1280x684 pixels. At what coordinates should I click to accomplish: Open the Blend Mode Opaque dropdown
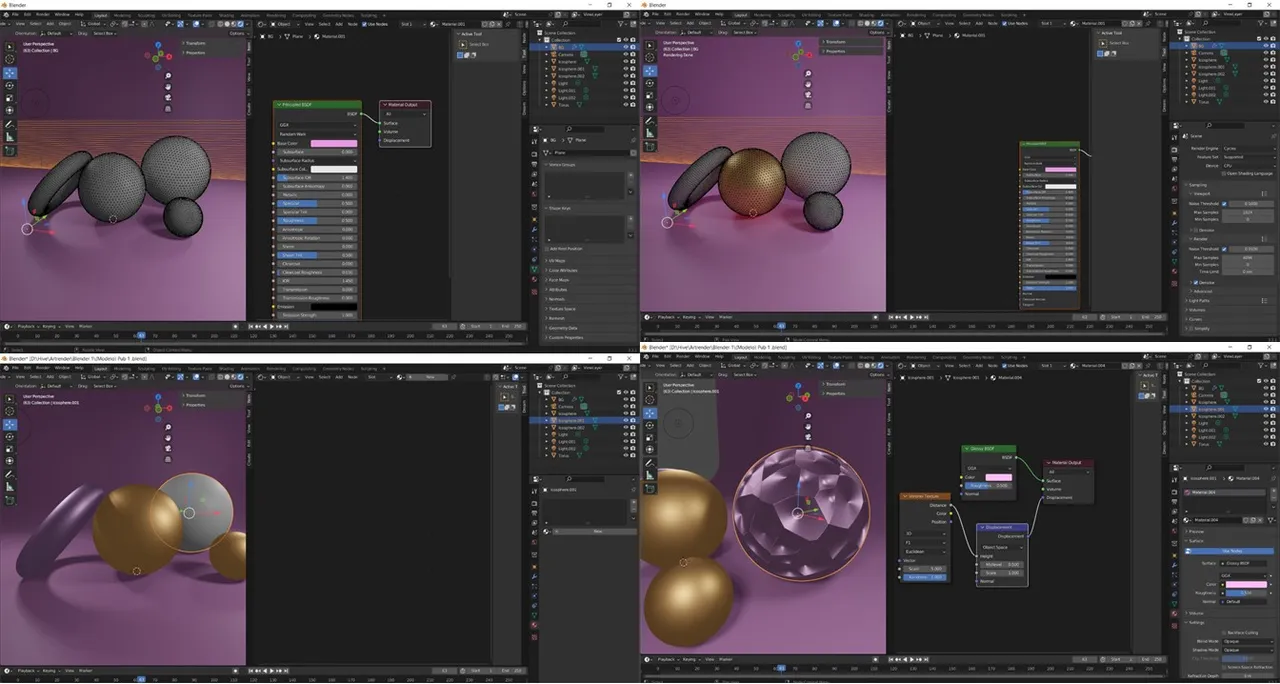point(1248,641)
